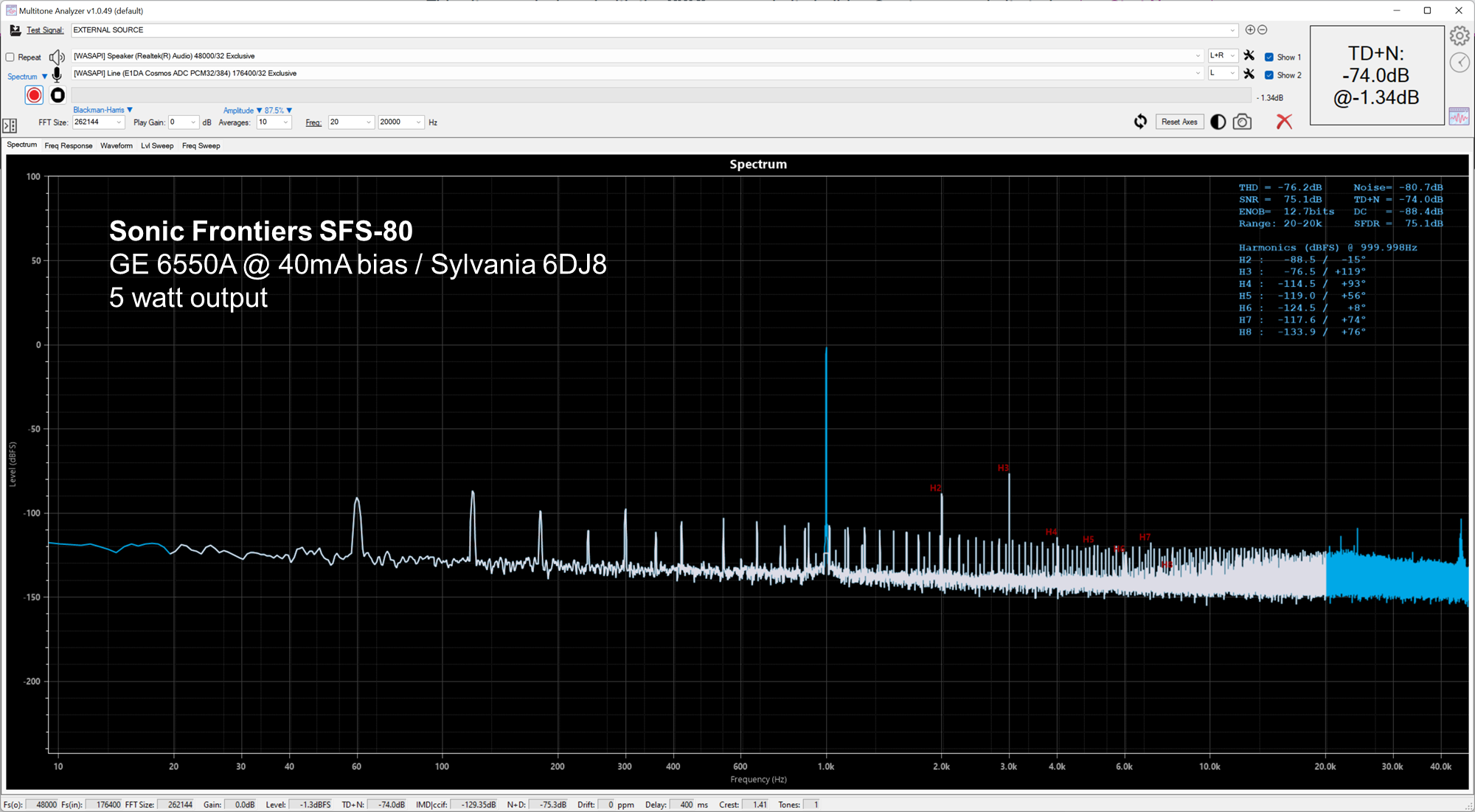Screen dimensions: 1475x812
Task: Click the H2 harmonic marker on spectrum
Action: click(x=935, y=488)
